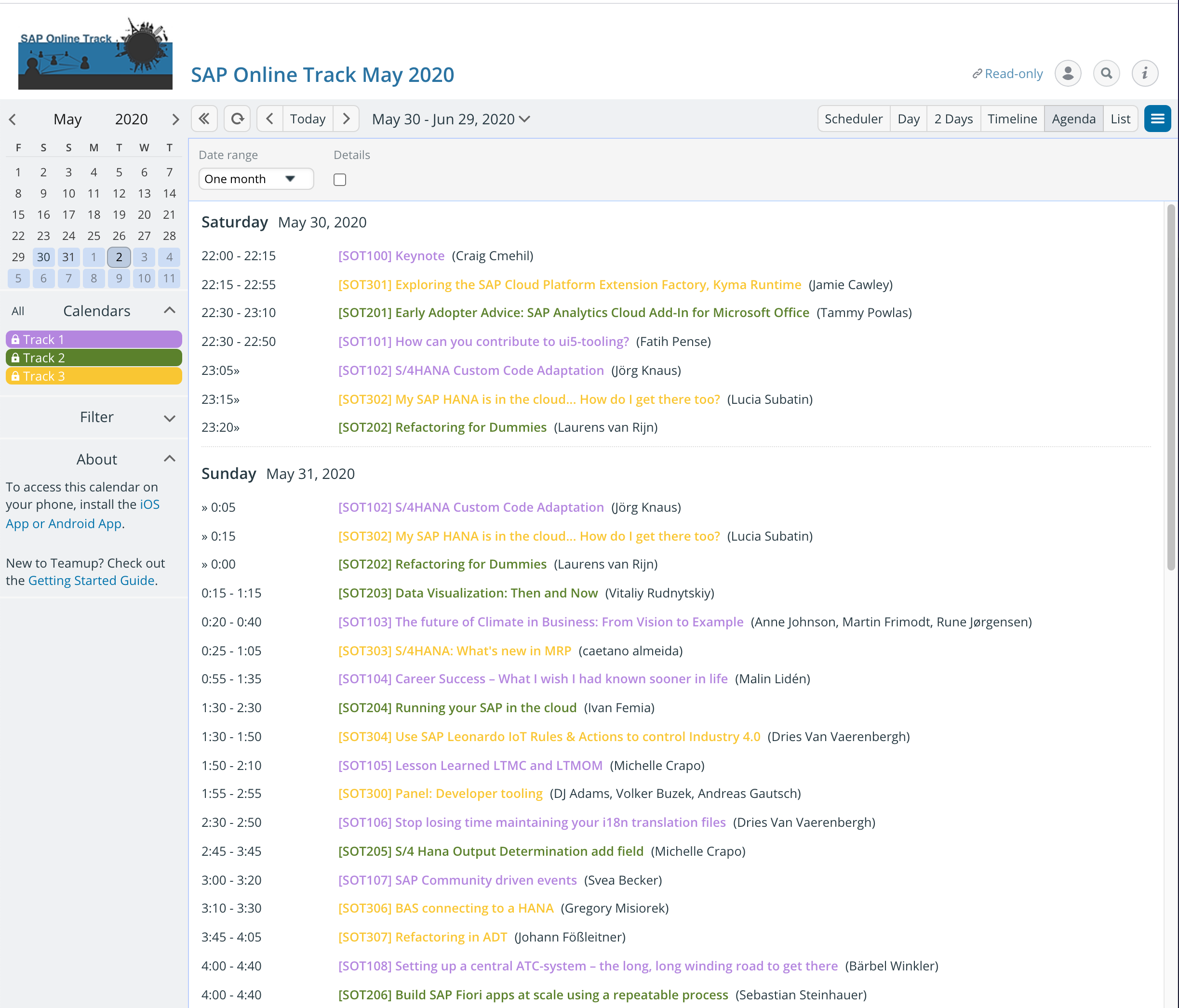Click the calendar info icon

click(x=1145, y=73)
